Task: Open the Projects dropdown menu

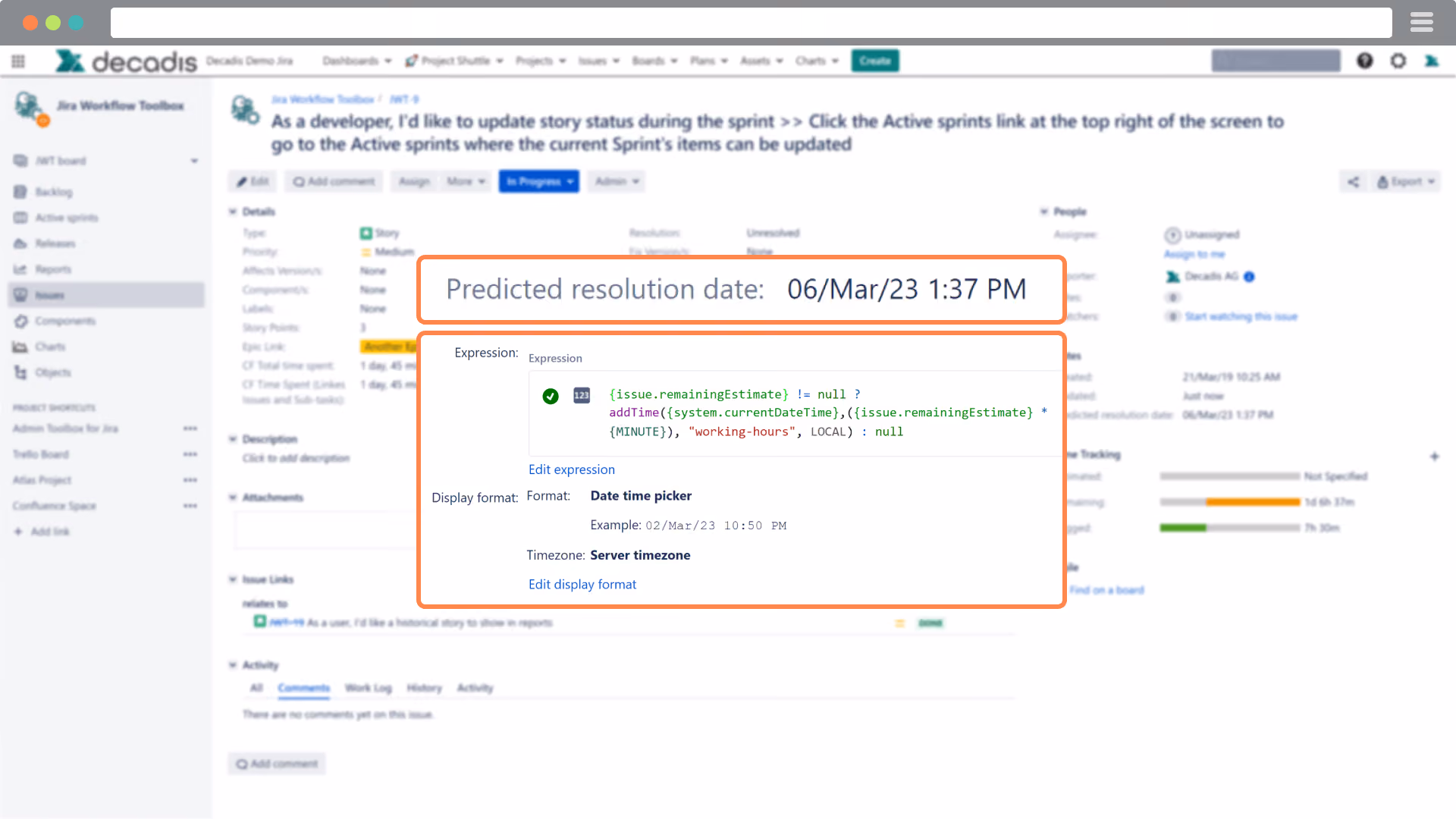Action: point(541,61)
